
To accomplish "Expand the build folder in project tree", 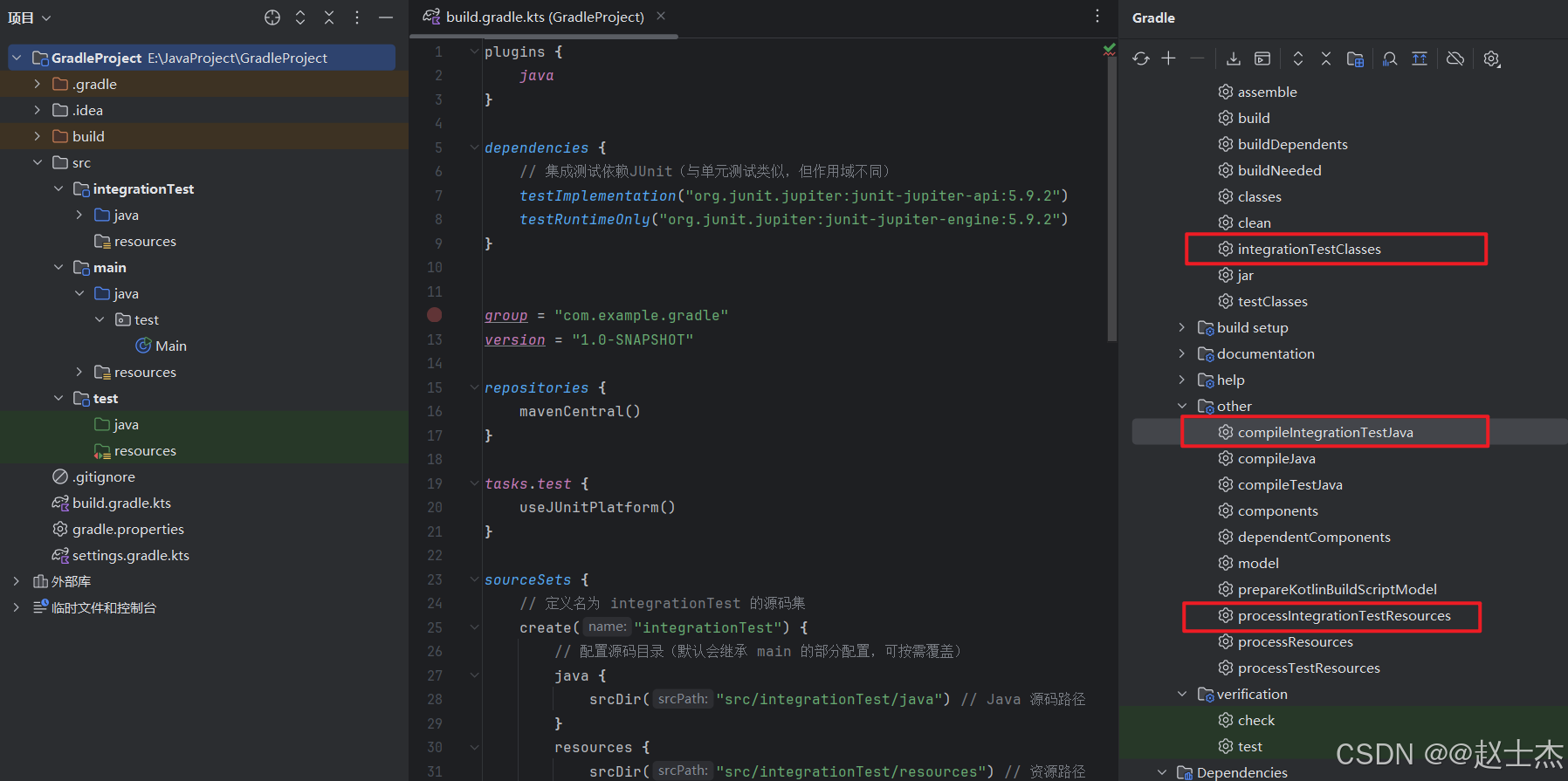I will (x=37, y=136).
